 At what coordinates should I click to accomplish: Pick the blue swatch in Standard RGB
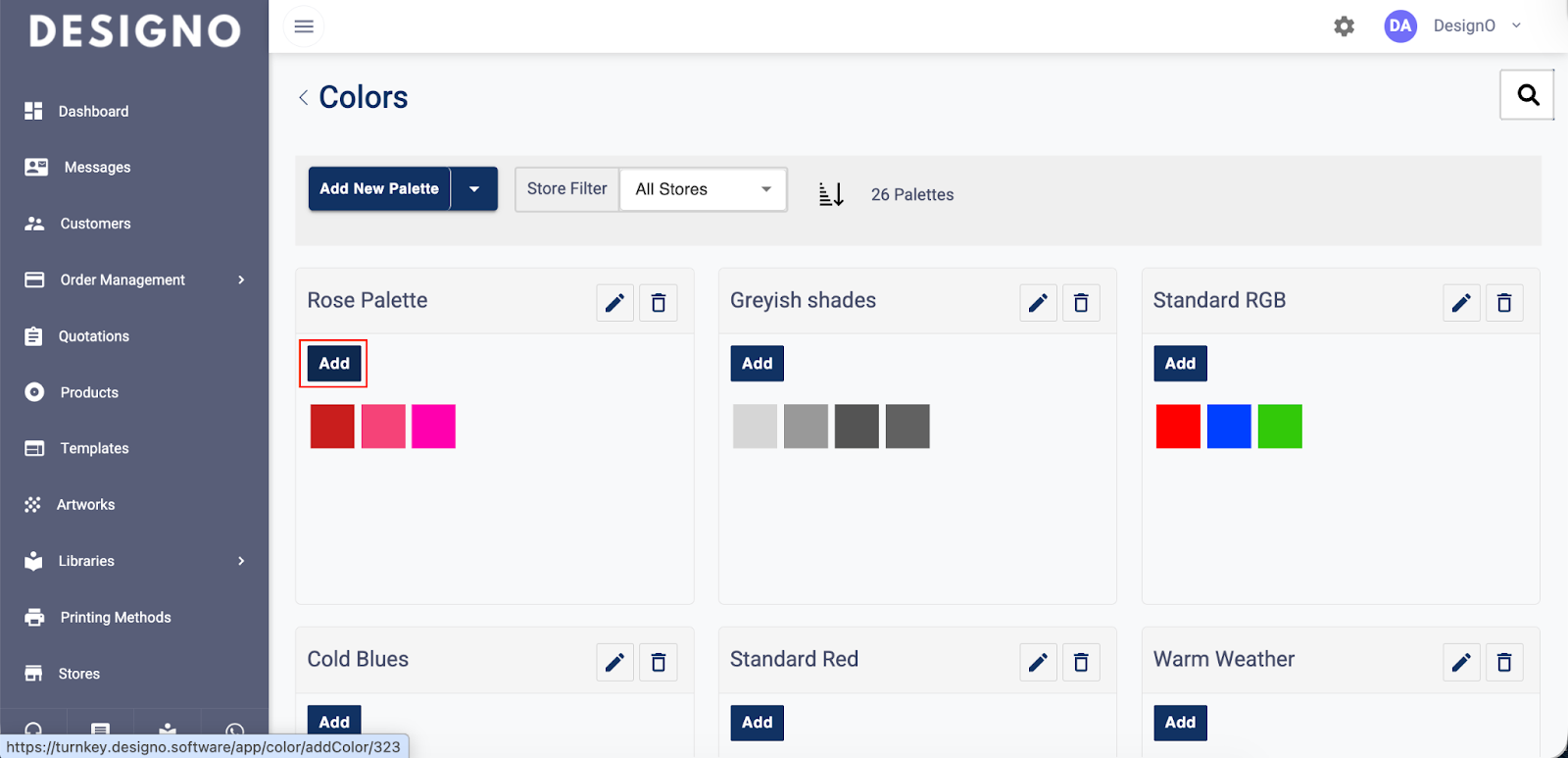[x=1229, y=427]
